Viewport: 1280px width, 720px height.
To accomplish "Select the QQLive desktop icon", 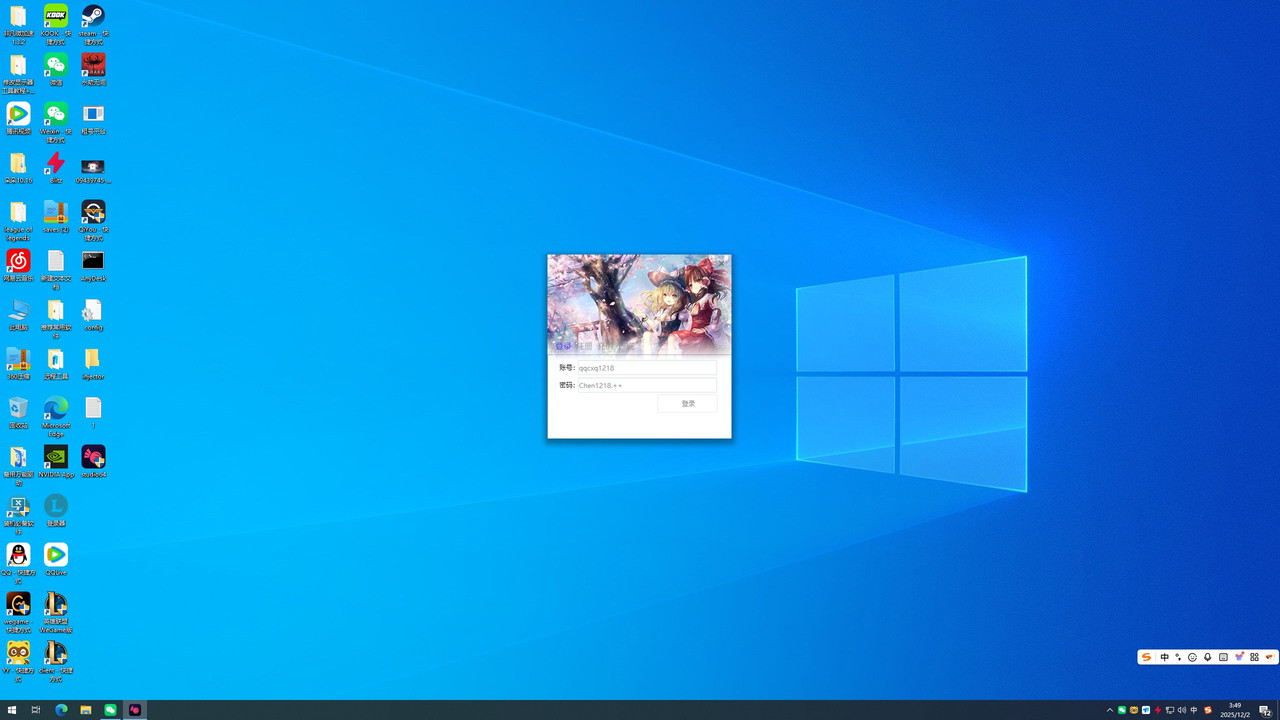I will click(x=56, y=560).
